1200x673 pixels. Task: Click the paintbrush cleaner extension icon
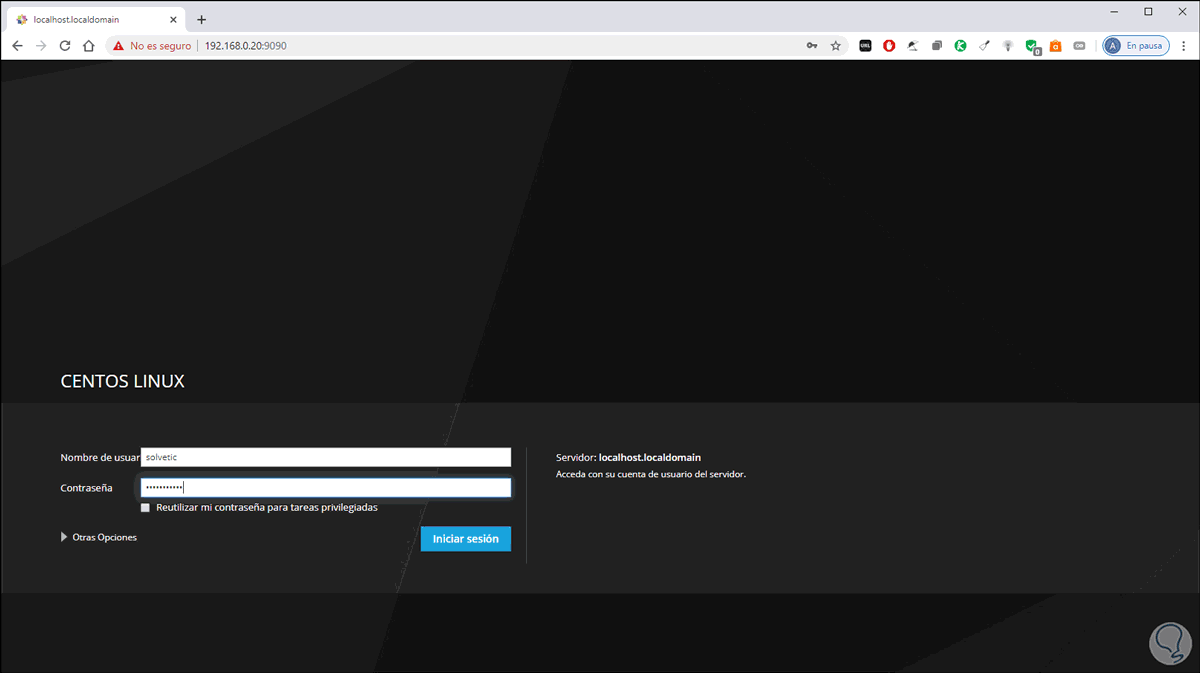984,46
